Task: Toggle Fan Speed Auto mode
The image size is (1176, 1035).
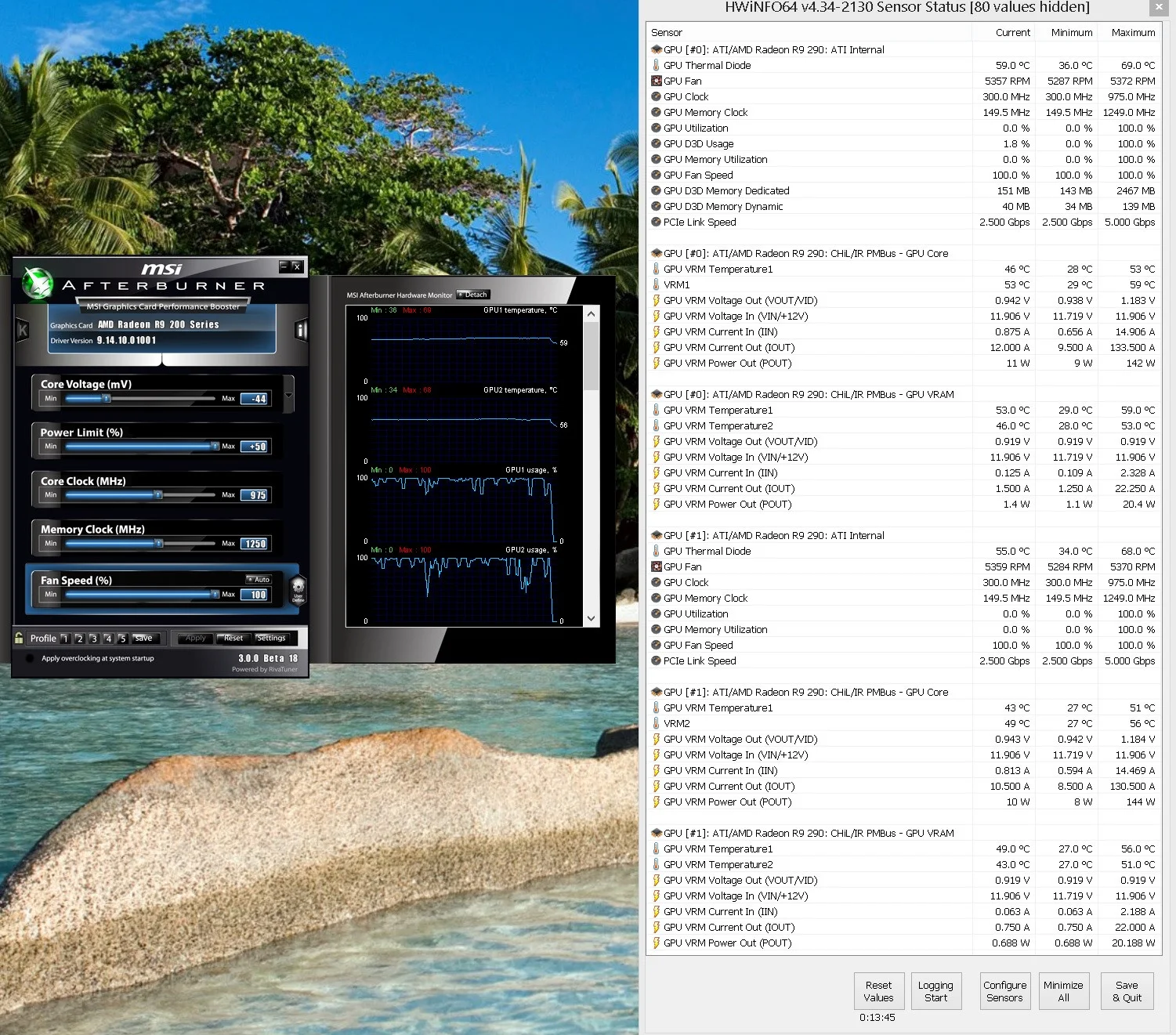Action: (258, 579)
